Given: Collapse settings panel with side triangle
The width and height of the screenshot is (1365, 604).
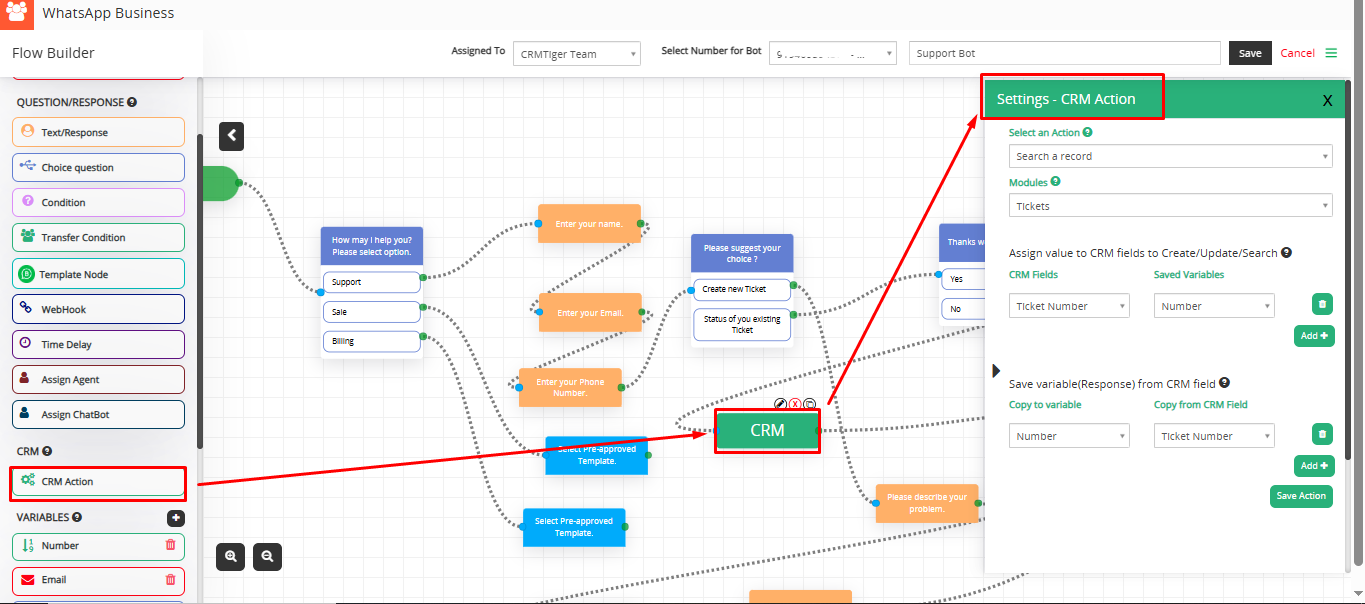Looking at the screenshot, I should [996, 371].
